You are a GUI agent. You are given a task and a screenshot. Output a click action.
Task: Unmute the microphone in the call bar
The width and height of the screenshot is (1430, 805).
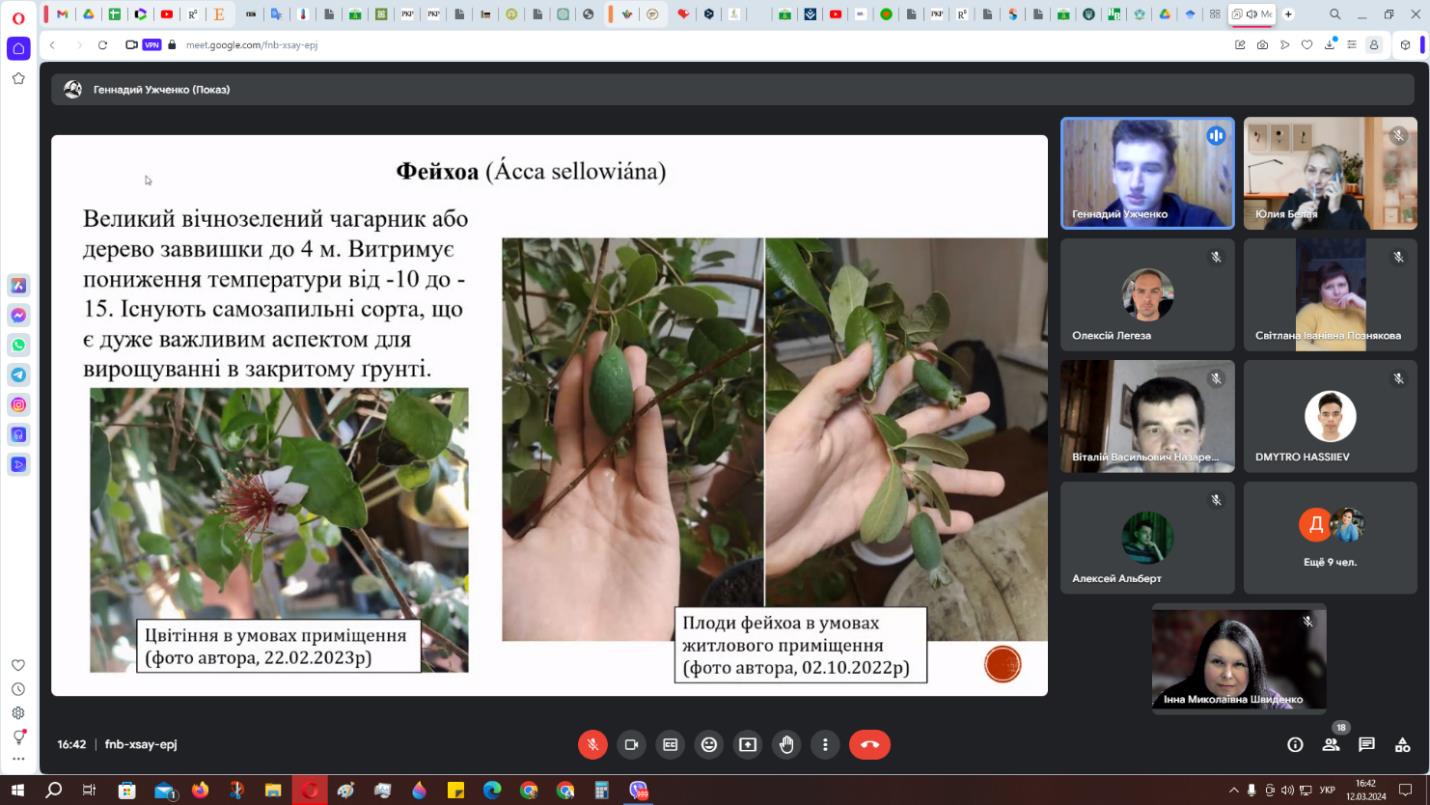pos(592,744)
